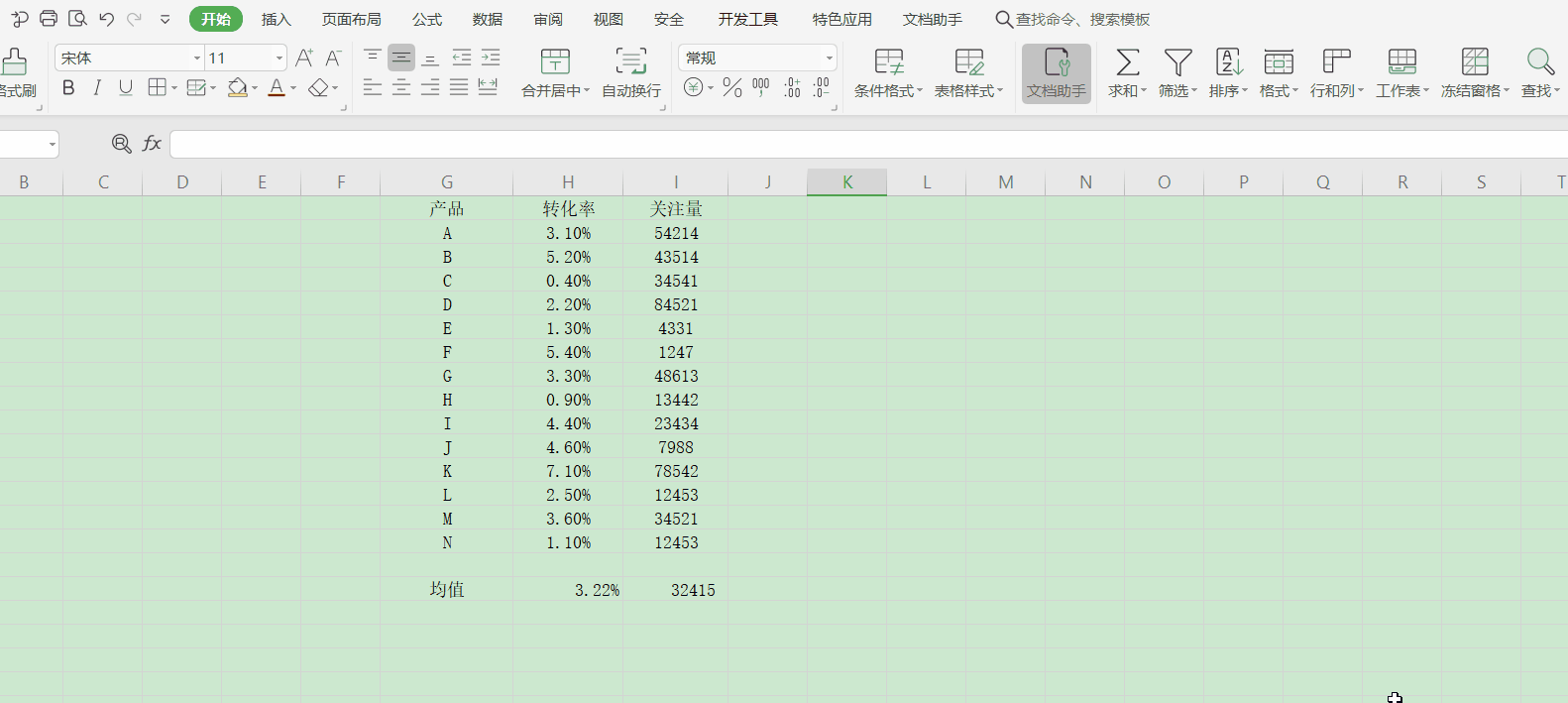
Task: Toggle italic formatting
Action: [x=97, y=88]
